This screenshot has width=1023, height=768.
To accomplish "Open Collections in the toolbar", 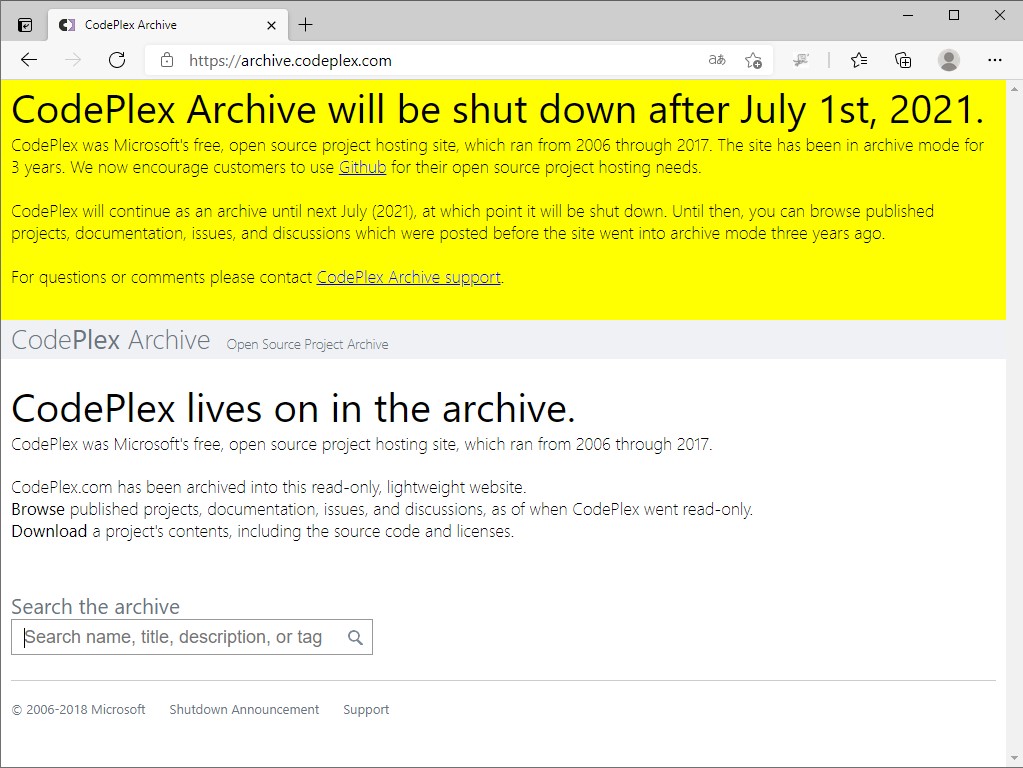I will (x=902, y=60).
